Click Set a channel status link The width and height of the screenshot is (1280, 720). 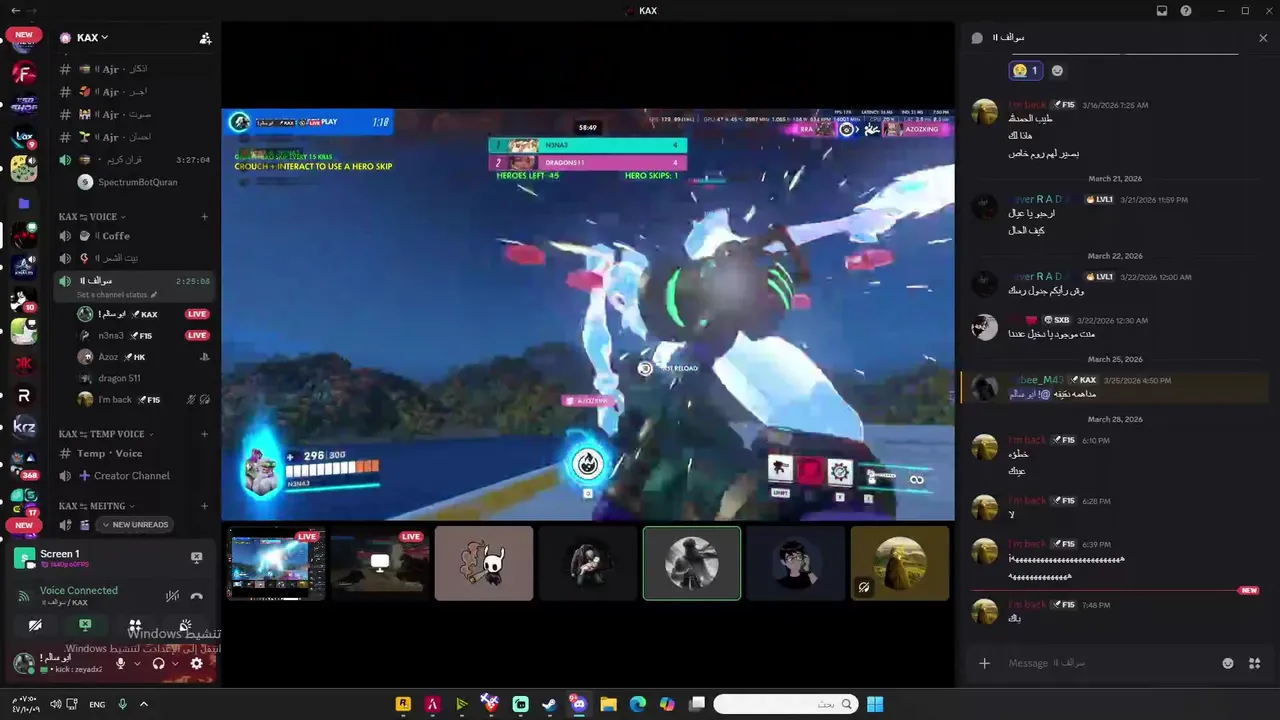click(117, 295)
